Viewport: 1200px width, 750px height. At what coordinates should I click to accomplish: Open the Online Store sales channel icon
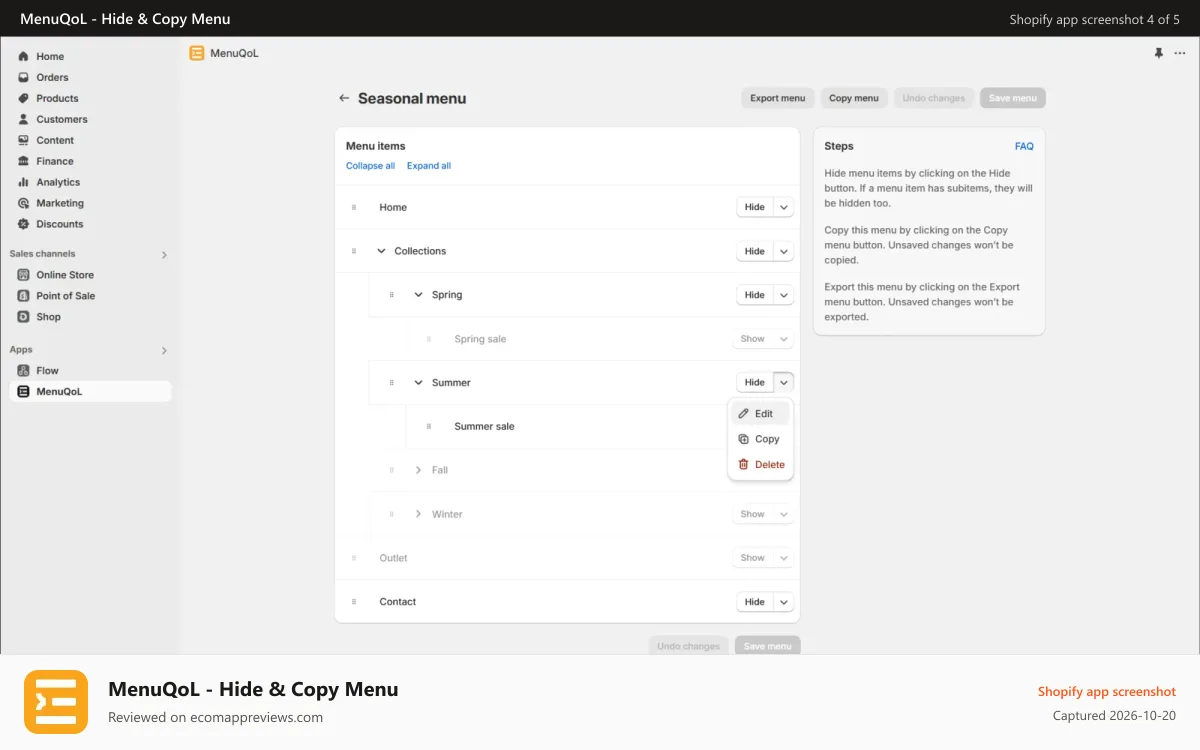click(x=23, y=275)
